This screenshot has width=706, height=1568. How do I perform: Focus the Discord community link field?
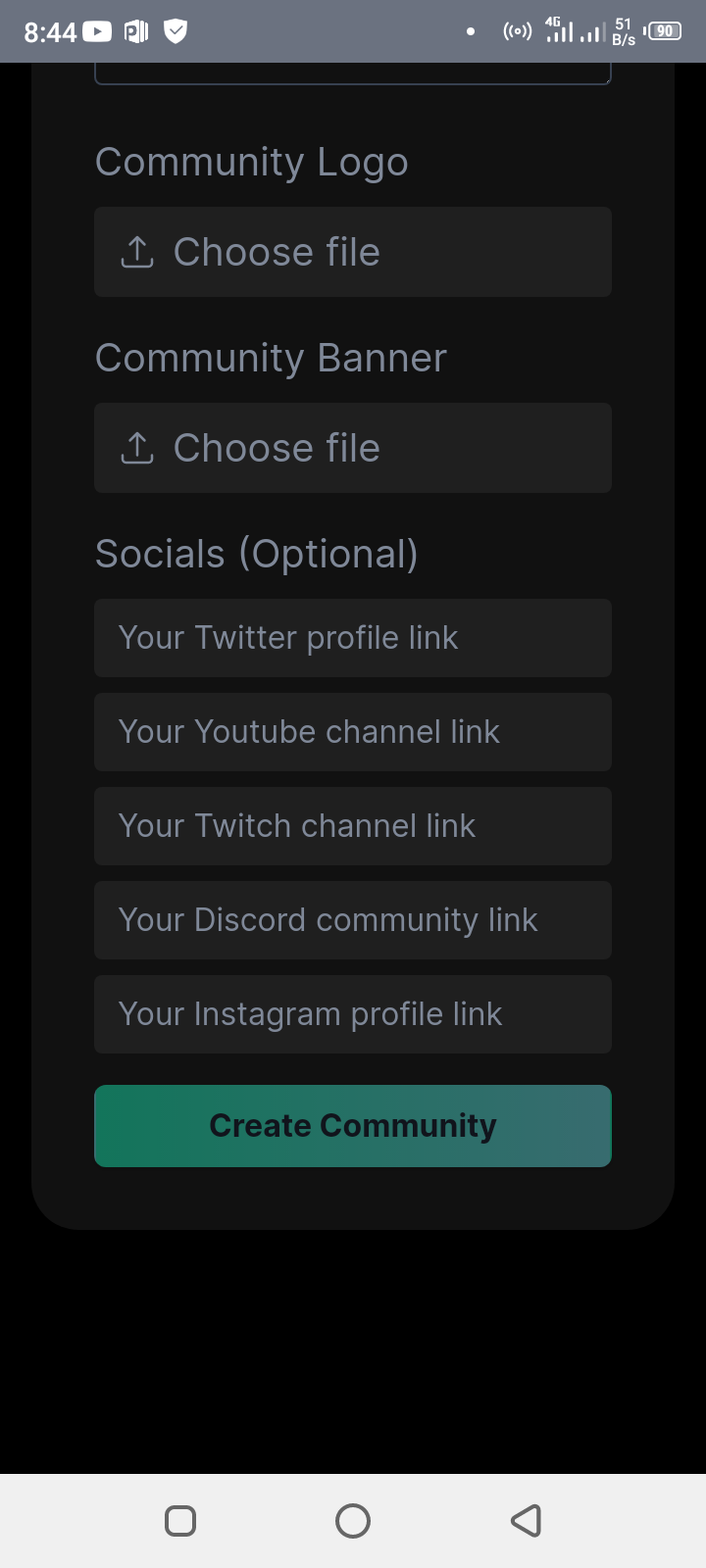(353, 920)
